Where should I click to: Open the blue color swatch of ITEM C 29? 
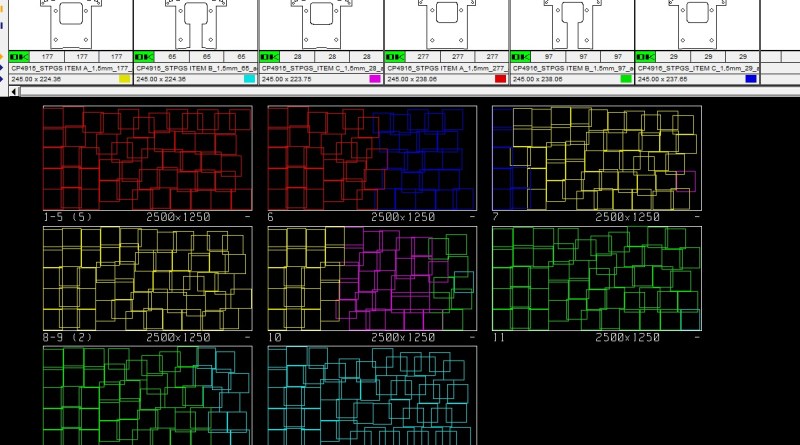751,79
